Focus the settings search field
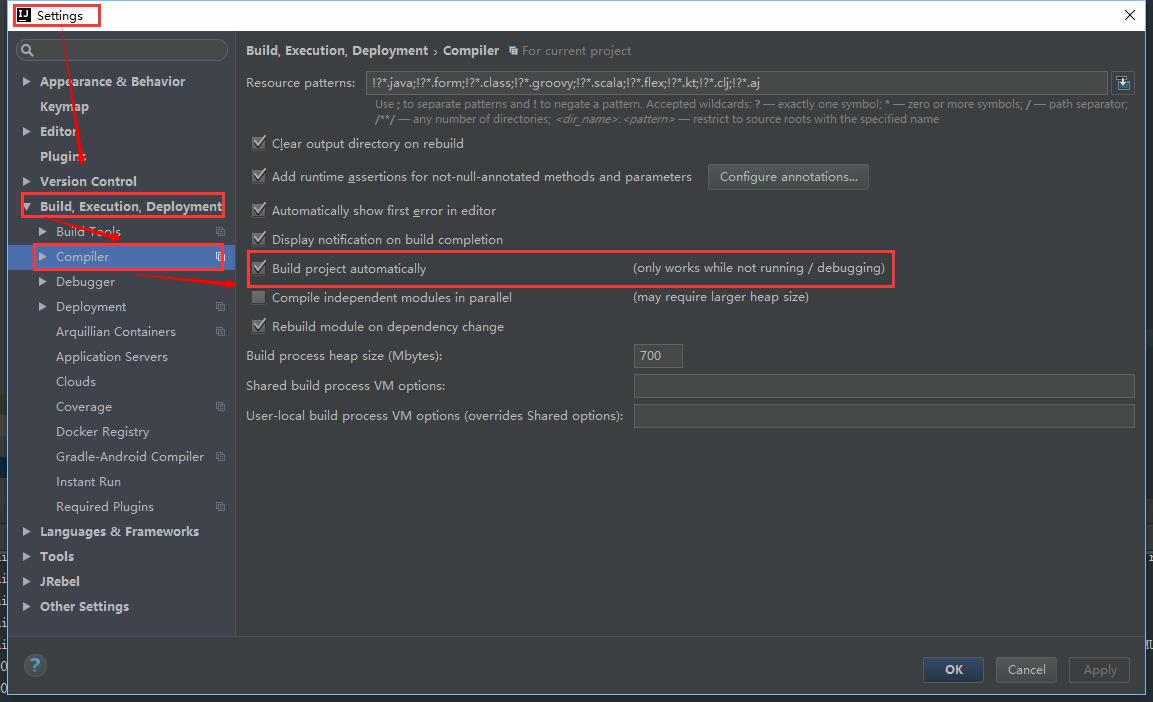This screenshot has width=1153, height=702. [x=122, y=50]
